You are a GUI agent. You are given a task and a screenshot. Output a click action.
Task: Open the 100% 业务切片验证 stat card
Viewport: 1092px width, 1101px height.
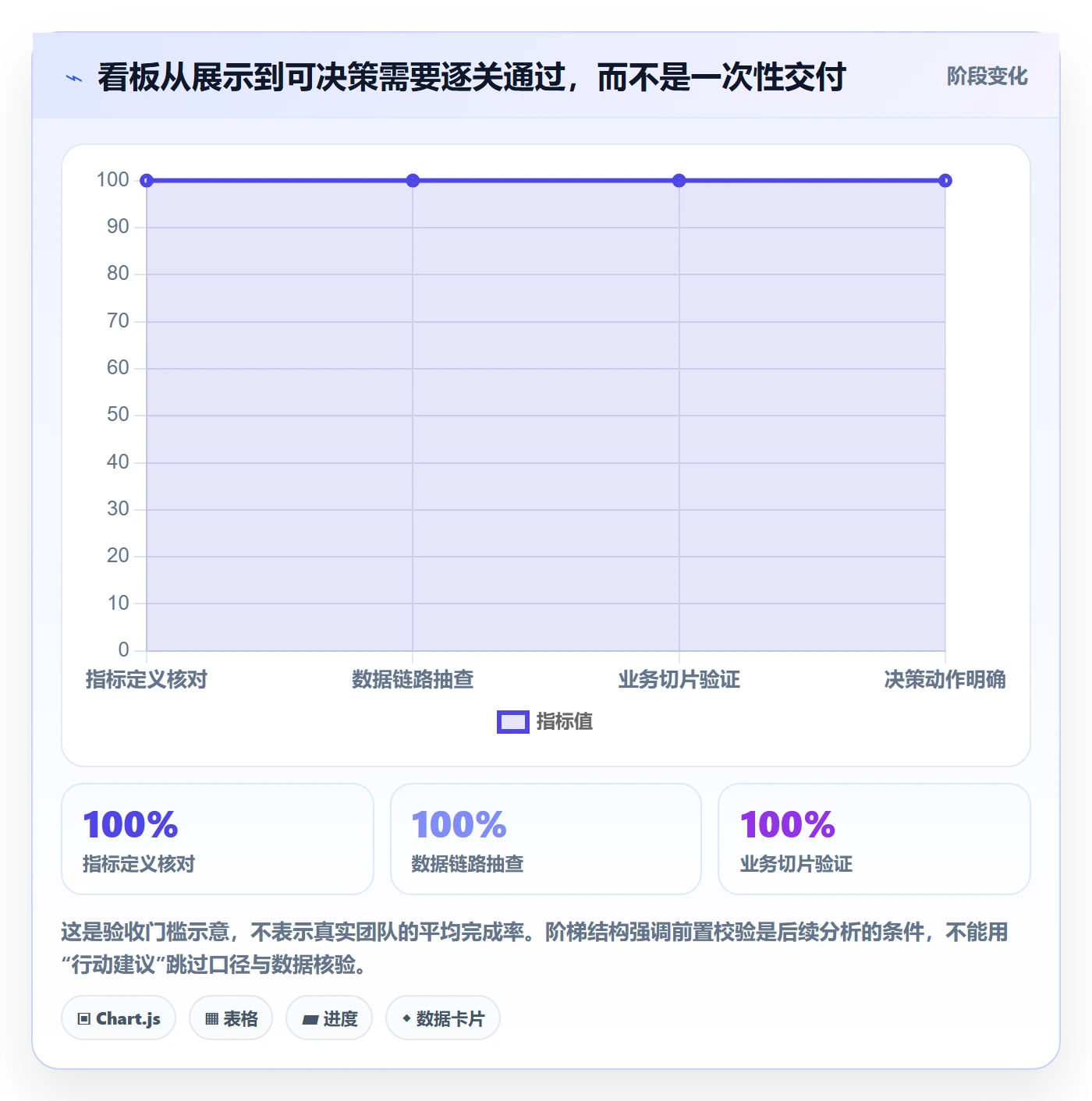[874, 839]
